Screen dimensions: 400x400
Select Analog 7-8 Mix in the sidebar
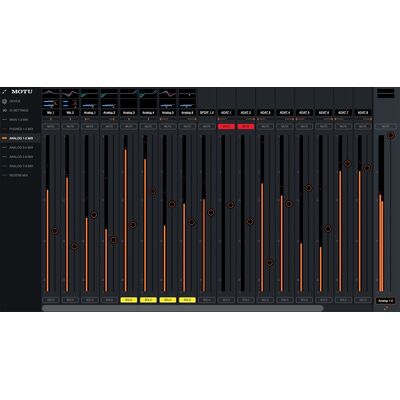pyautogui.click(x=21, y=166)
